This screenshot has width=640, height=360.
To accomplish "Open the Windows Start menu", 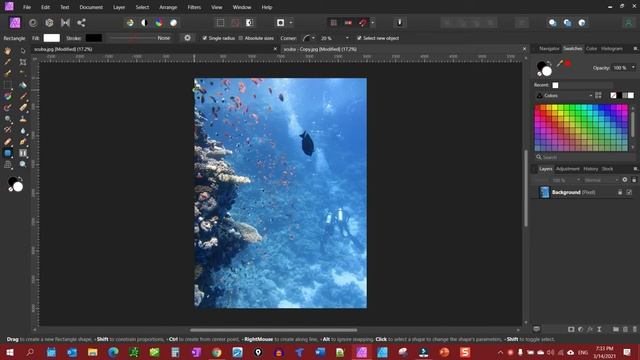I will (x=10, y=352).
